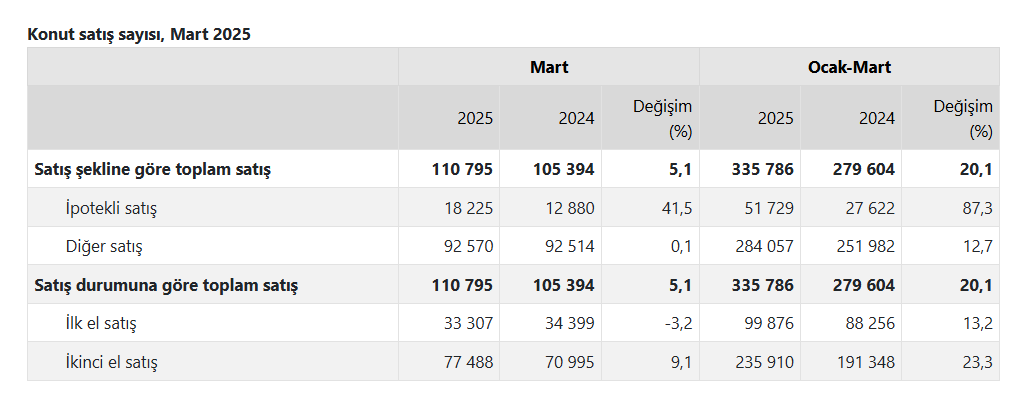
Task: Select the cell value 284 057
Action: point(765,247)
